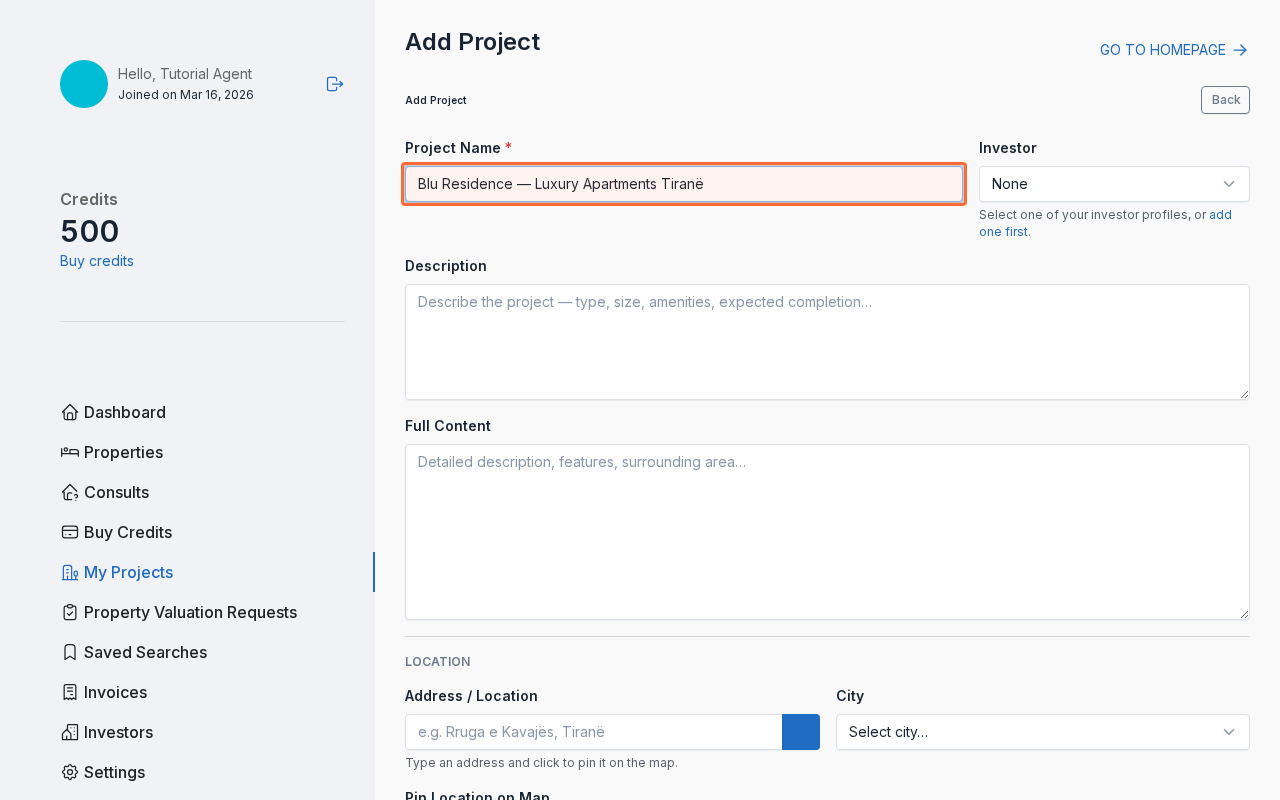Click the Back button
The width and height of the screenshot is (1280, 800).
coord(1225,100)
